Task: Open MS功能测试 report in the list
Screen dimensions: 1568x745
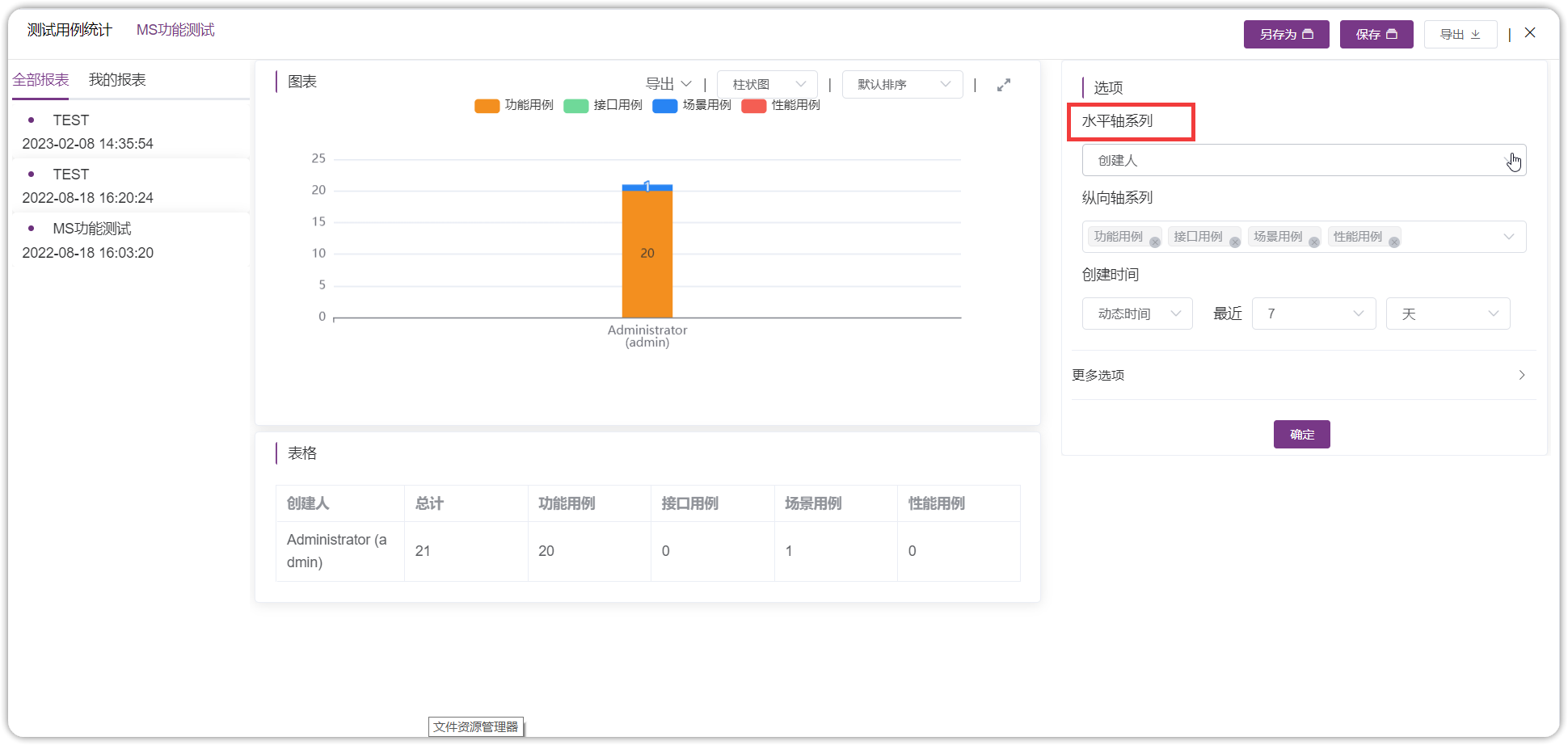Action: (131, 241)
